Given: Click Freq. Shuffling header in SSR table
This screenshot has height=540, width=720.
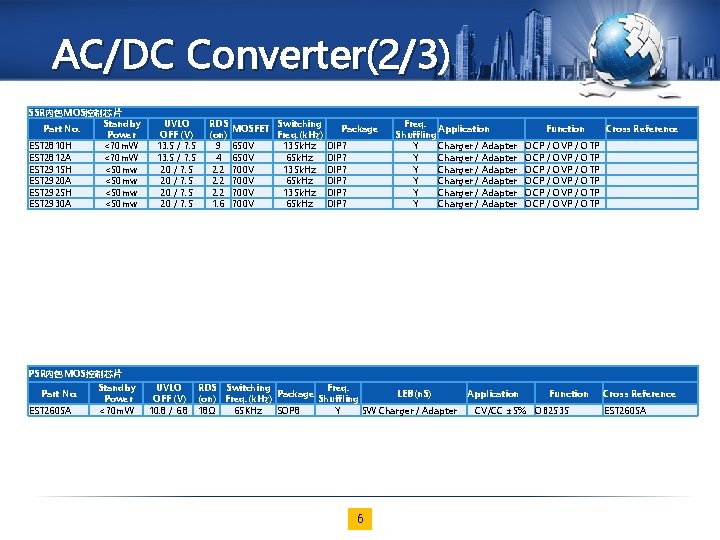Looking at the screenshot, I should 415,129.
